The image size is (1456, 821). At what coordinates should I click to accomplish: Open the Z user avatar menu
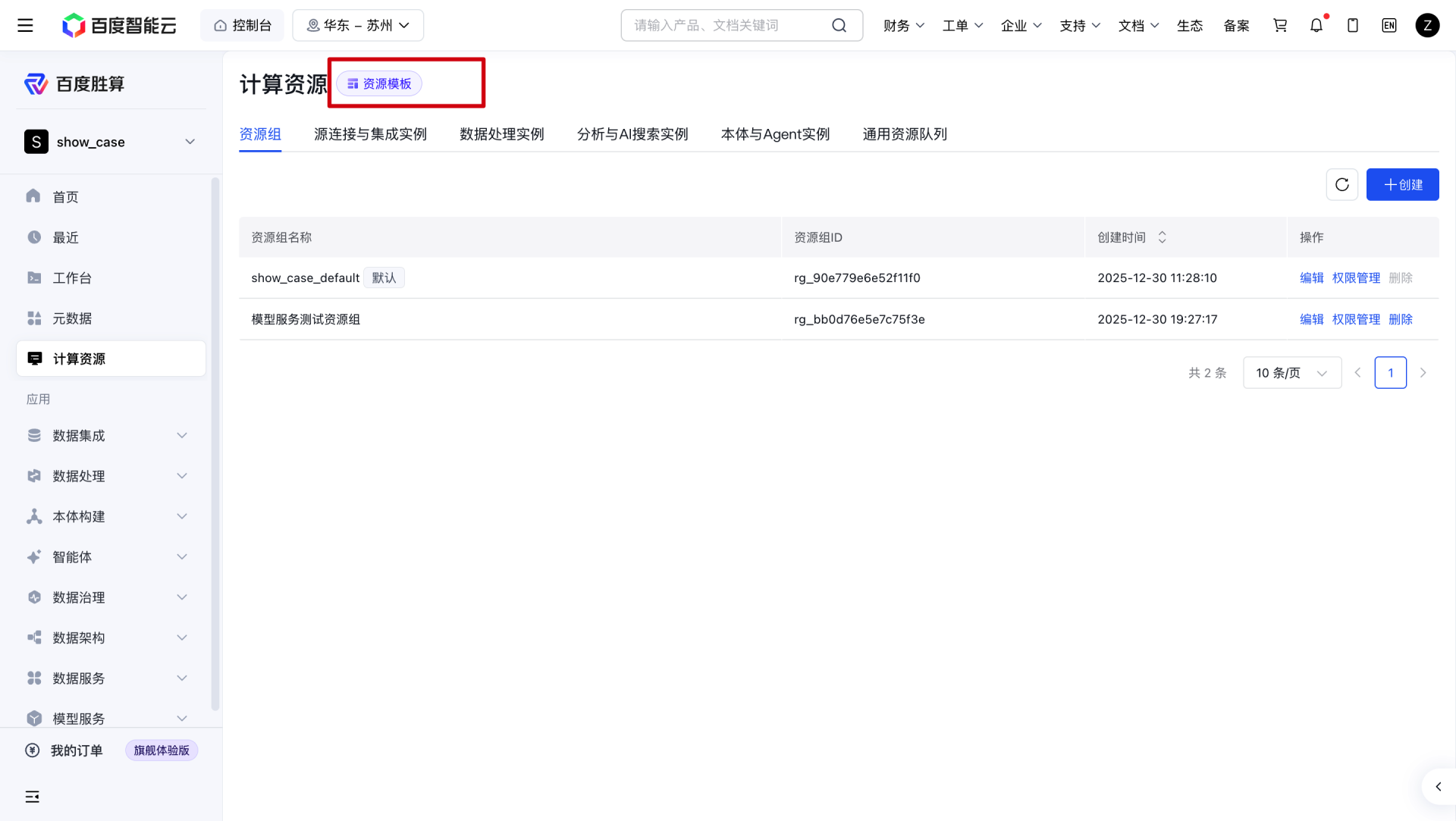tap(1427, 25)
